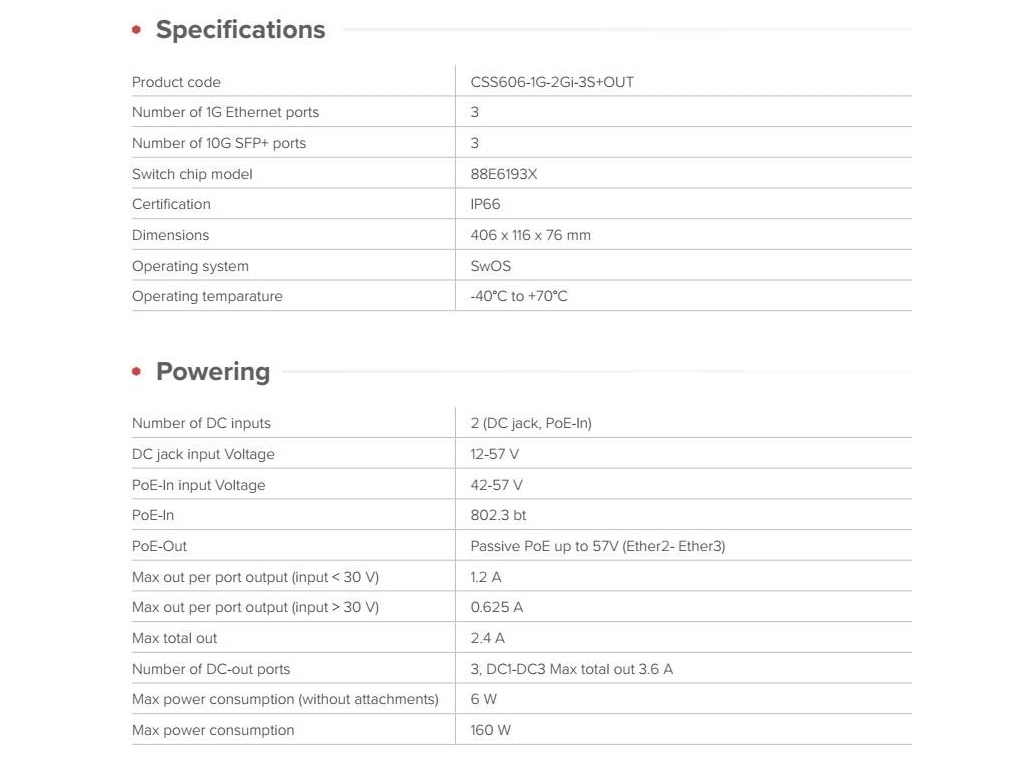
Task: Click the Max total out label
Action: [174, 638]
